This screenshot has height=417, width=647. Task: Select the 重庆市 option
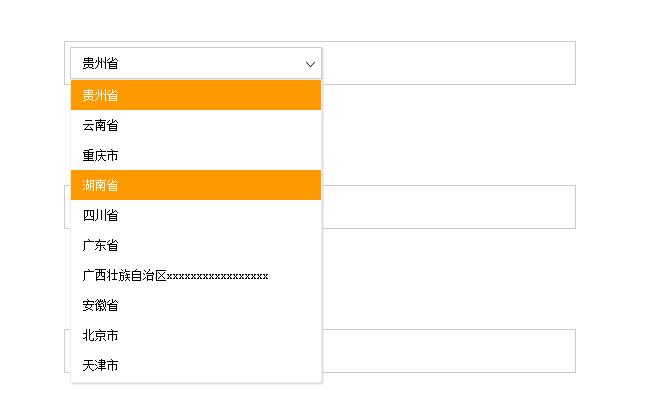point(196,155)
